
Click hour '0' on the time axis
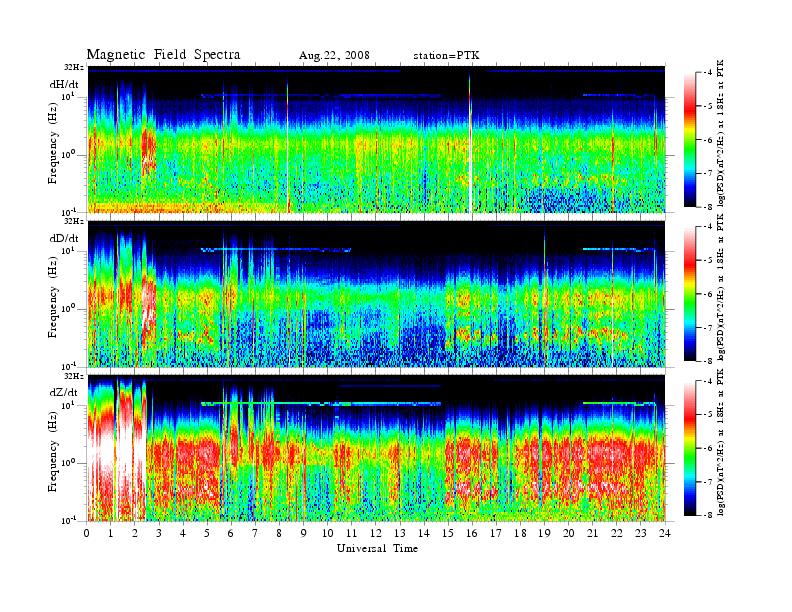point(87,533)
